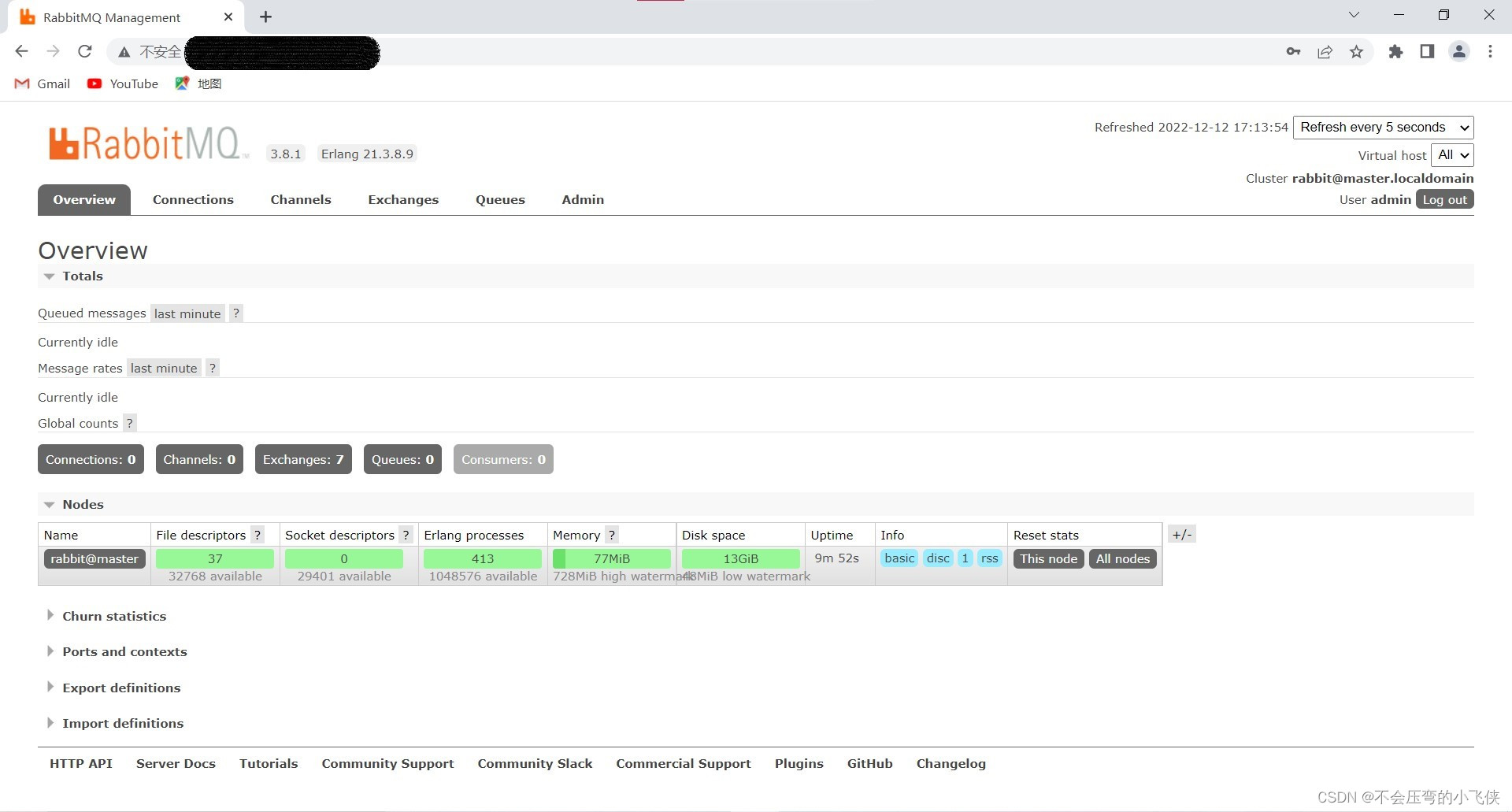Image resolution: width=1512 pixels, height=812 pixels.
Task: Reset stats for All nodes
Action: click(1123, 558)
